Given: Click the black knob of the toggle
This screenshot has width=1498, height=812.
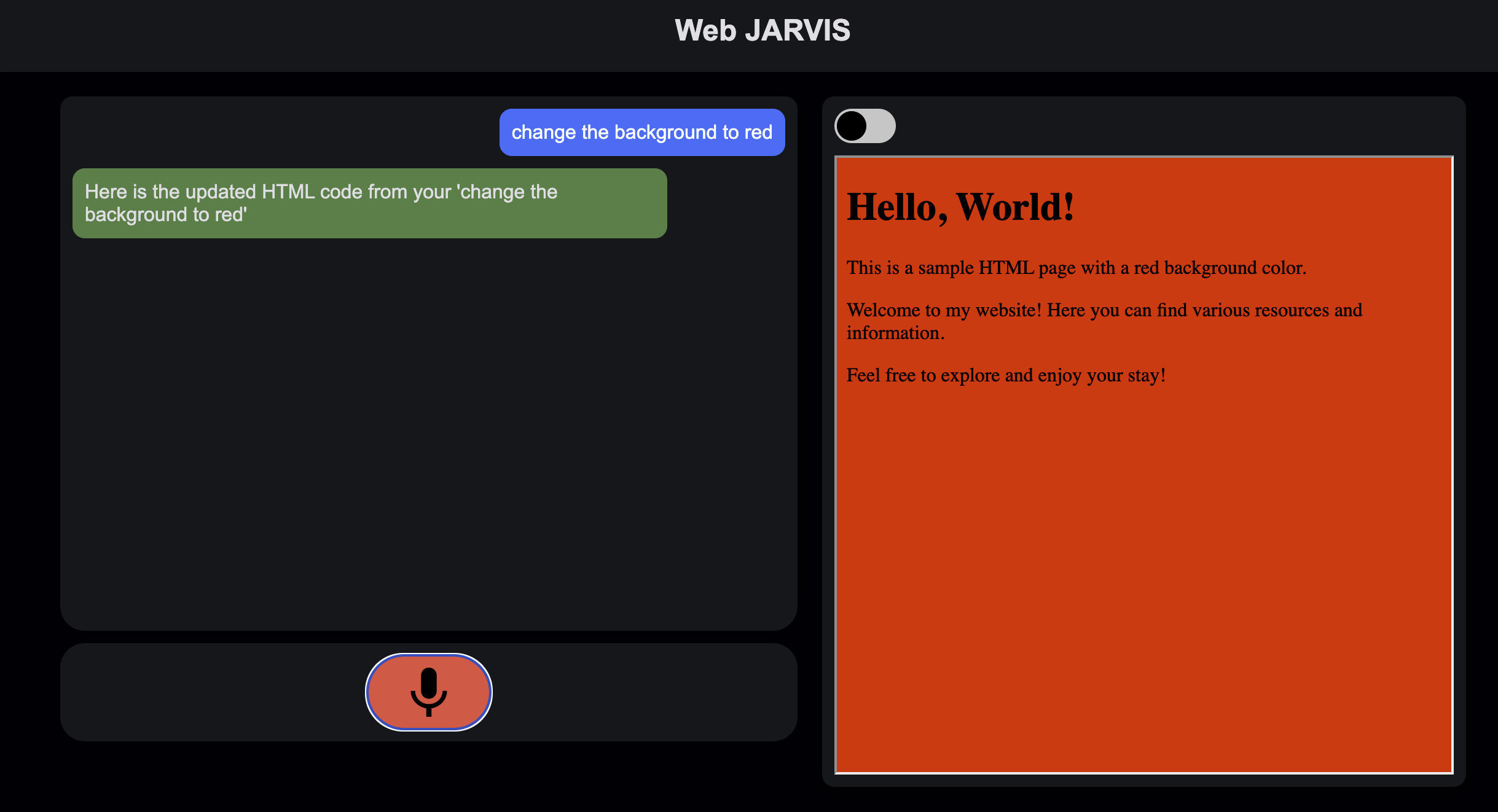Looking at the screenshot, I should pyautogui.click(x=852, y=126).
